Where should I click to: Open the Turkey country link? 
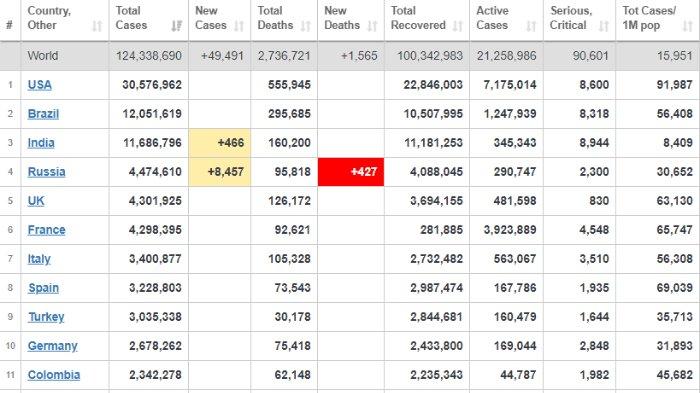point(46,317)
